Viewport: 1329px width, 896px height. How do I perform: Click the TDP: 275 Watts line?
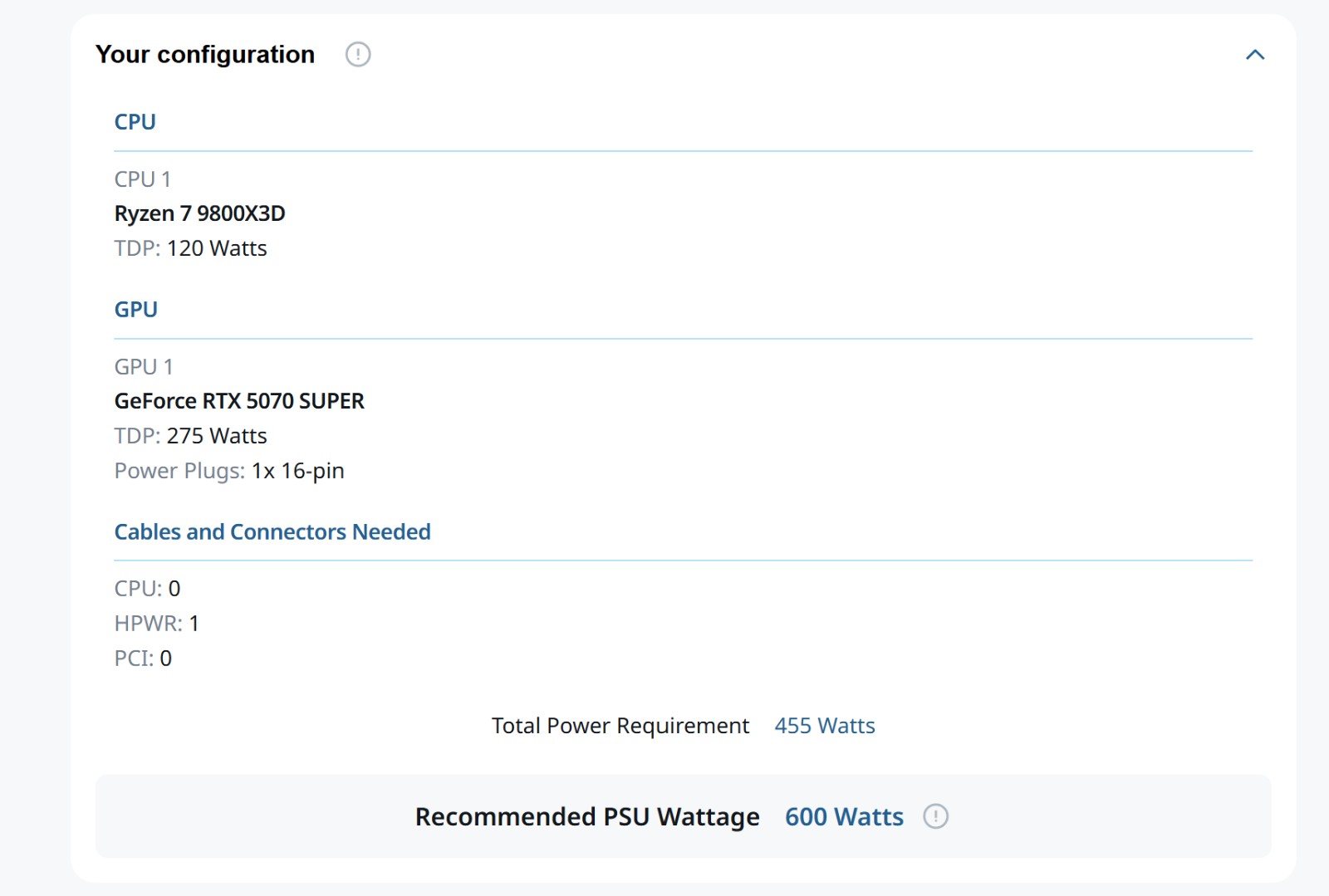tap(190, 436)
